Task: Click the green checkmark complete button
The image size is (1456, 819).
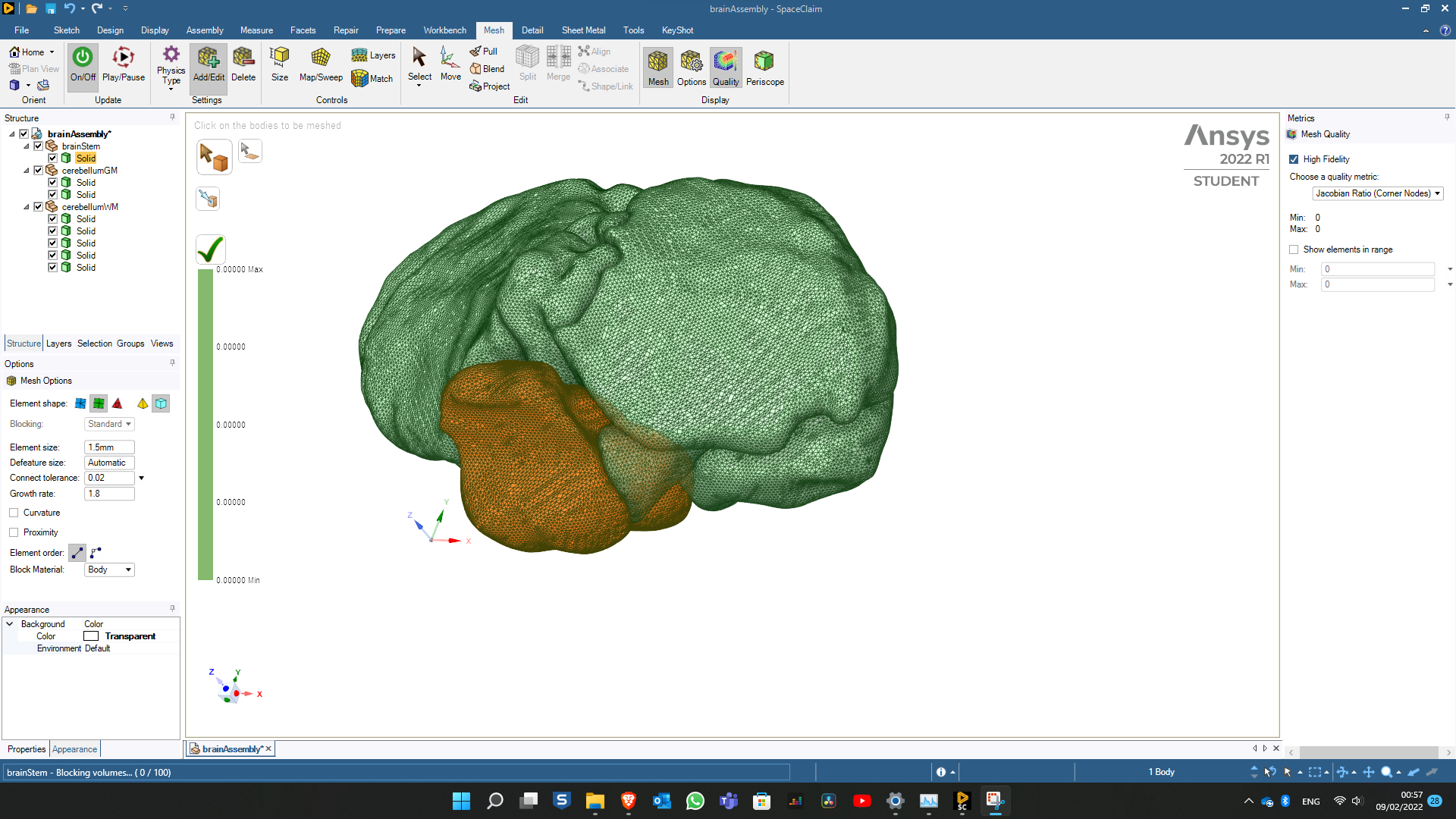Action: 211,249
